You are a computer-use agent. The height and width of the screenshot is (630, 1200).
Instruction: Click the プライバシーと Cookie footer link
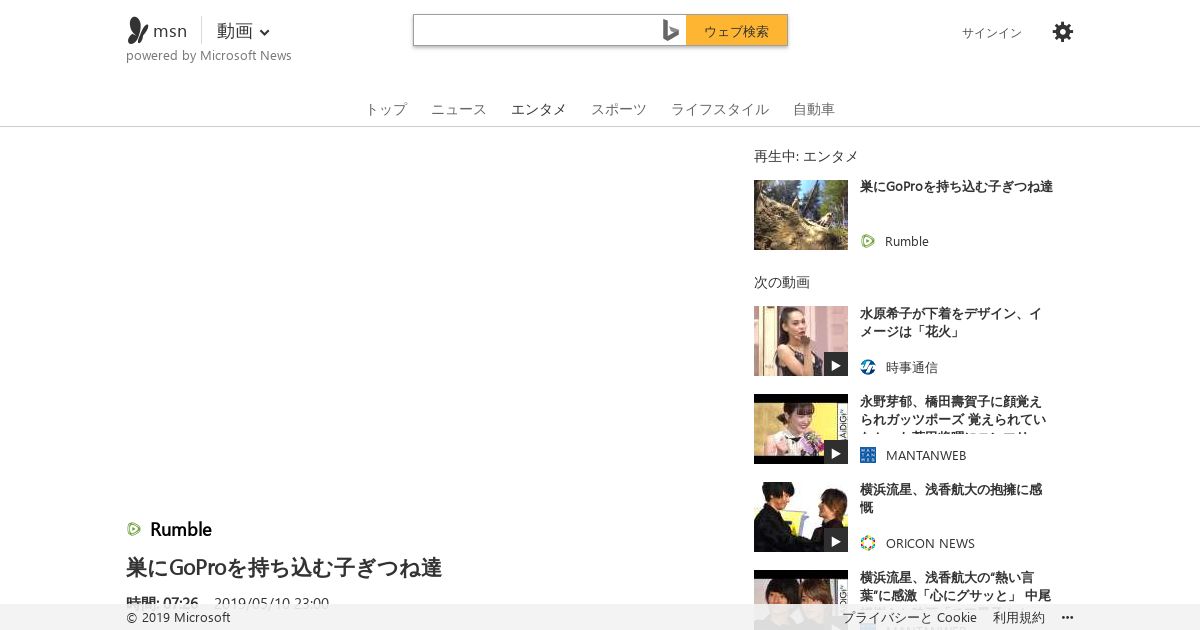pyautogui.click(x=909, y=617)
